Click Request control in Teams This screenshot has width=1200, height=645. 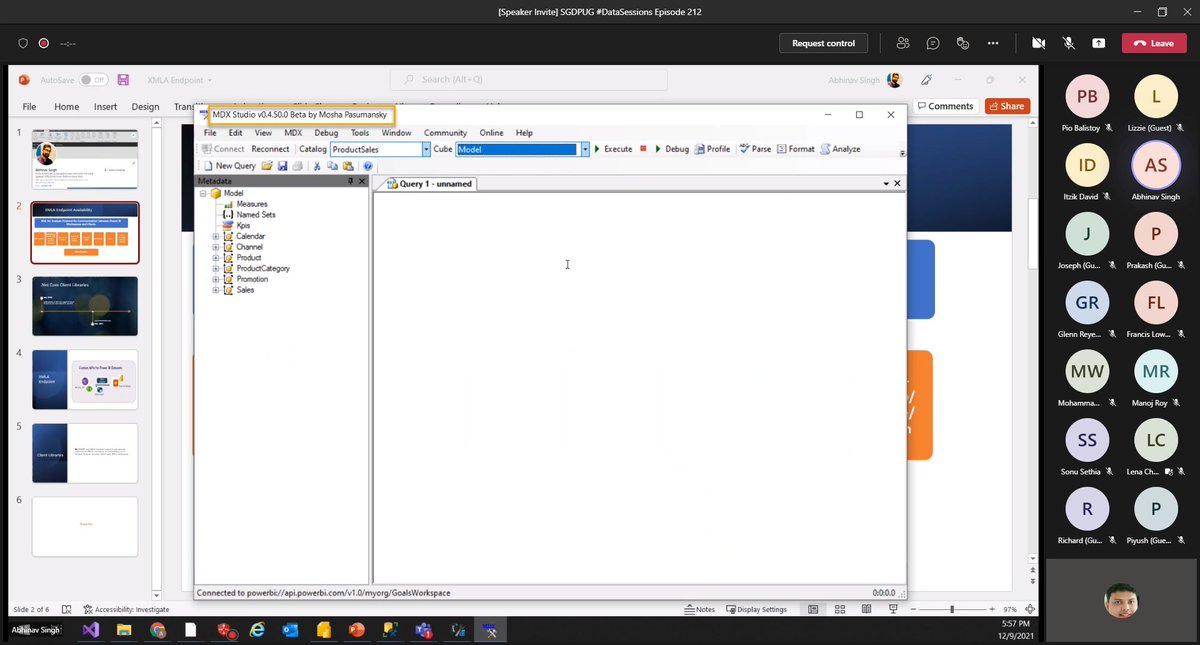tap(823, 43)
